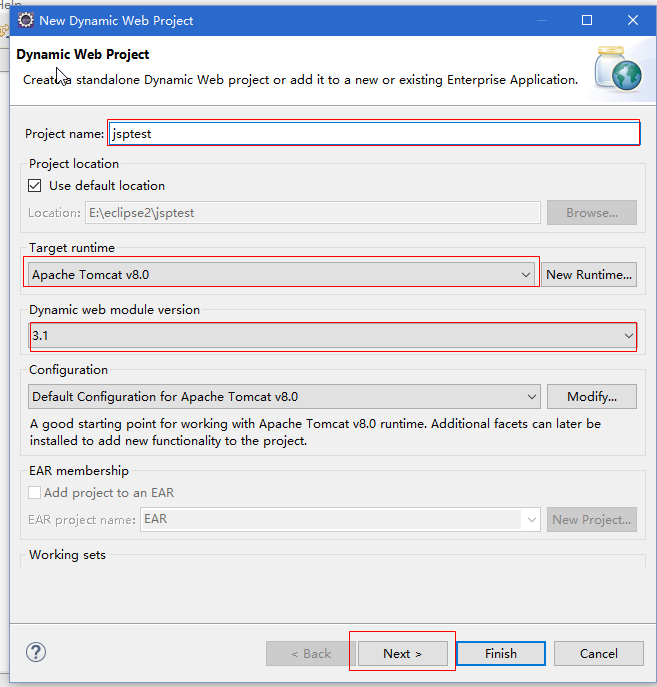The height and width of the screenshot is (687, 657).
Task: Click the Working sets group label
Action: (x=67, y=555)
